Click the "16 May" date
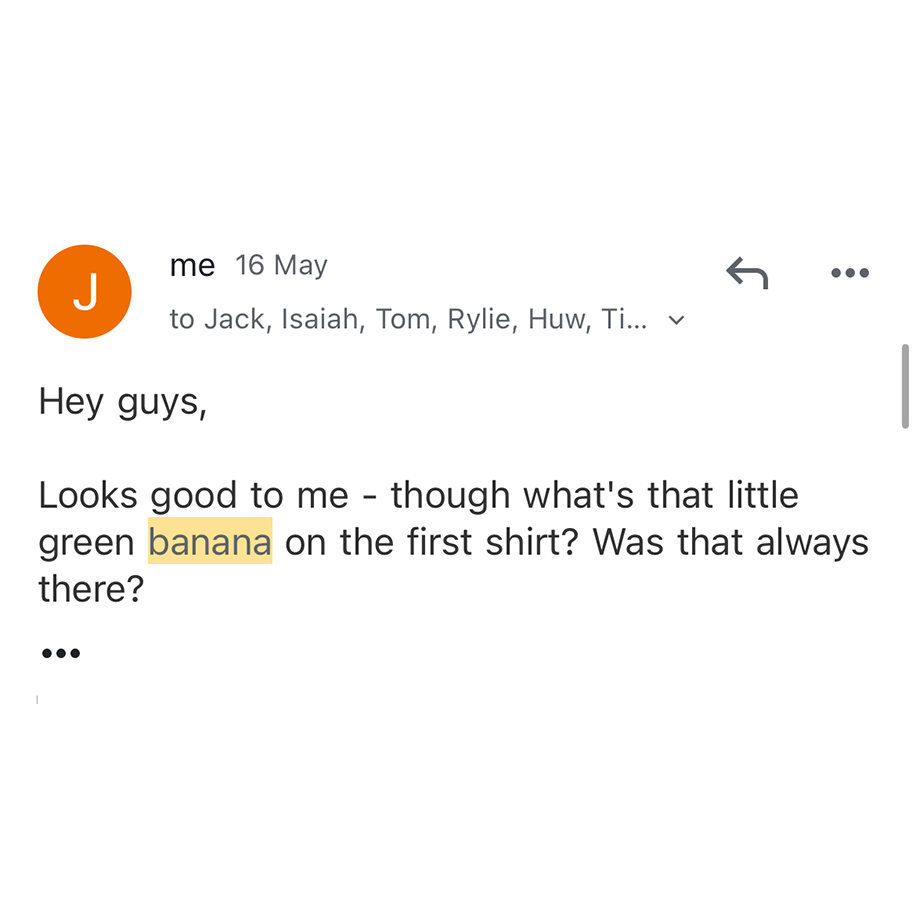This screenshot has width=916, height=916. (x=281, y=266)
